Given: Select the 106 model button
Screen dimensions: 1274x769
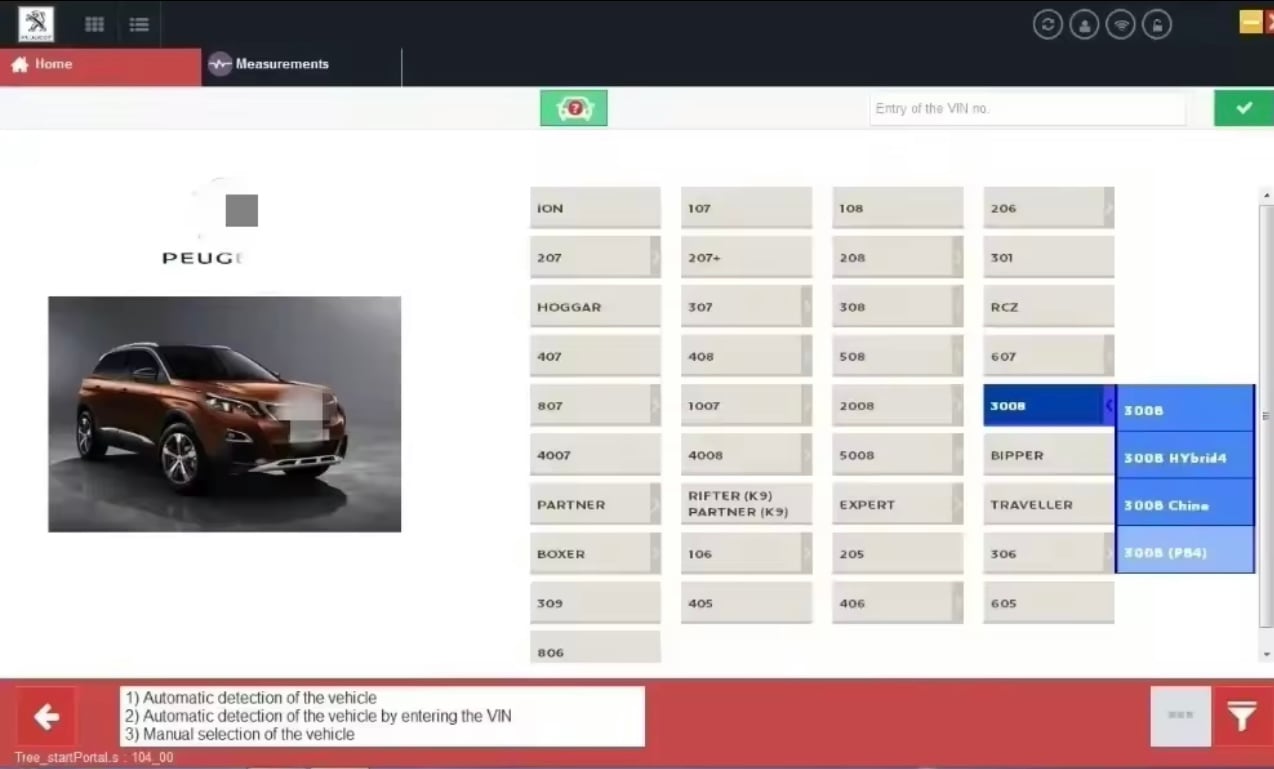Looking at the screenshot, I should (x=746, y=553).
